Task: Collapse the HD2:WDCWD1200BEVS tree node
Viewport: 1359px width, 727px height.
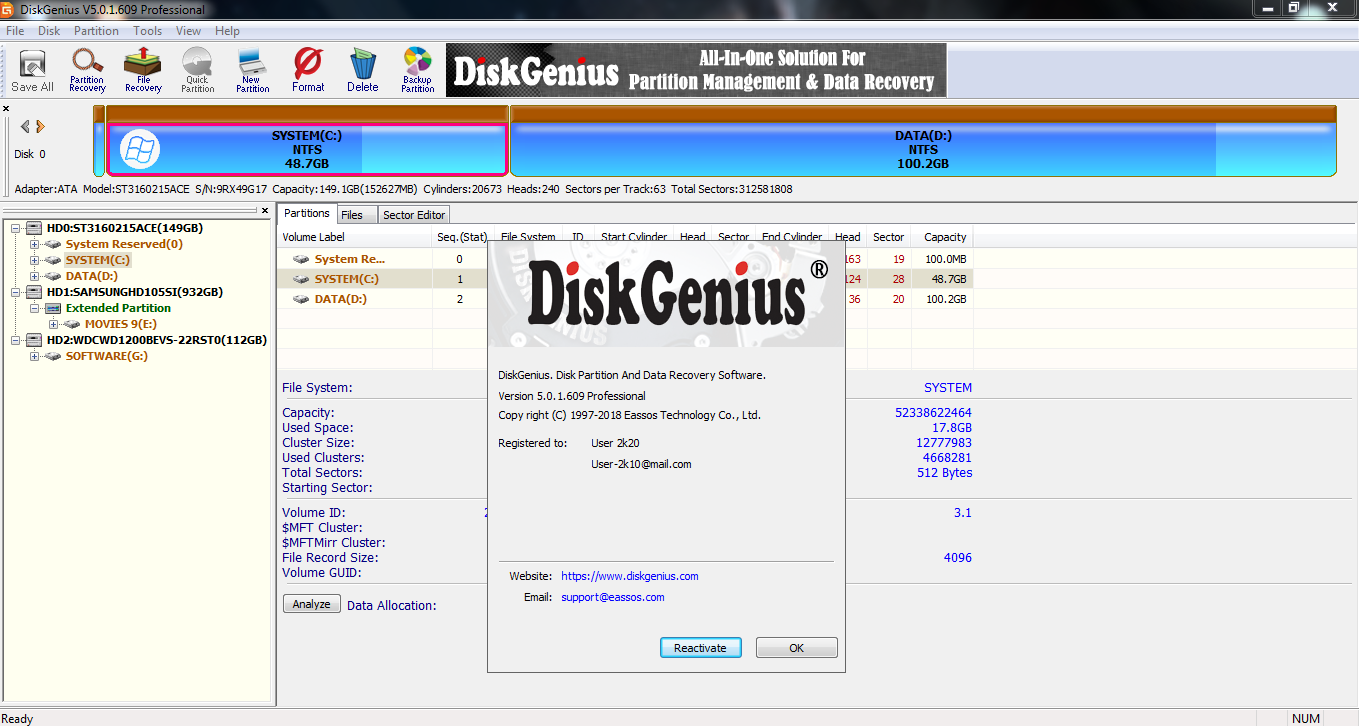Action: (x=17, y=340)
